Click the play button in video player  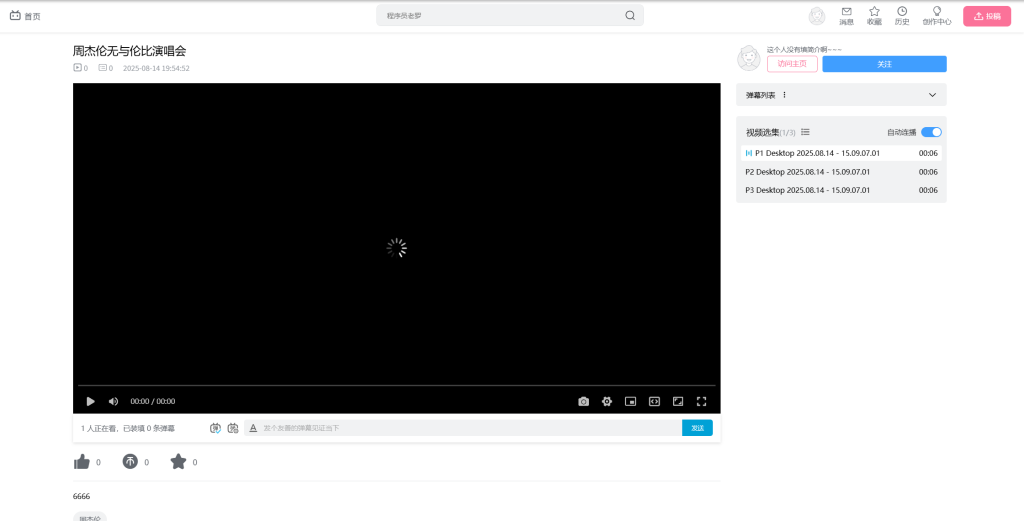pos(90,401)
